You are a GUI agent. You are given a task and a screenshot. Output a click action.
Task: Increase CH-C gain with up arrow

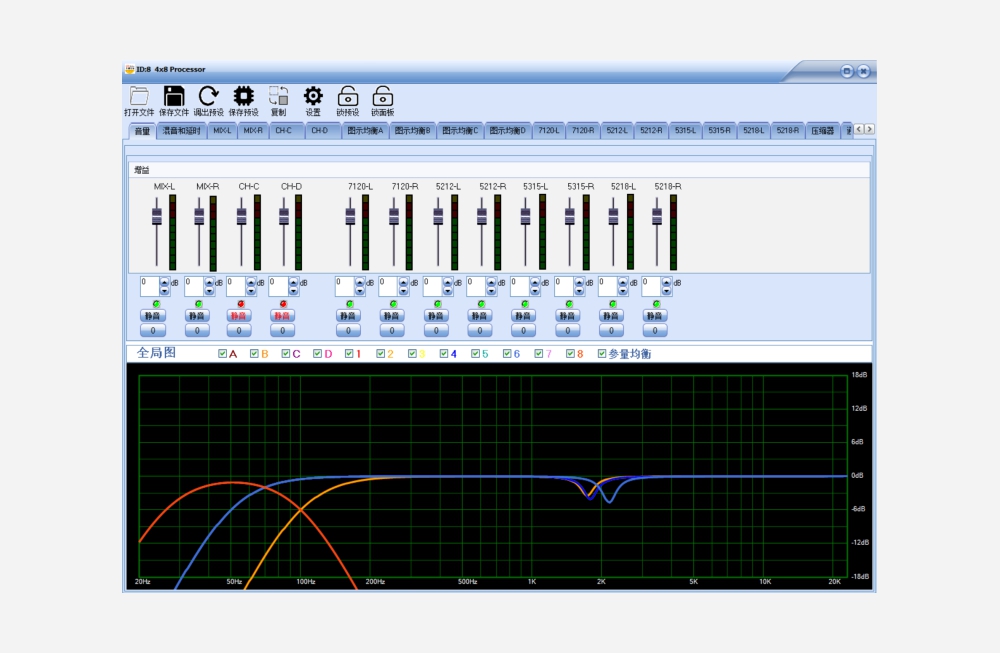pos(251,282)
